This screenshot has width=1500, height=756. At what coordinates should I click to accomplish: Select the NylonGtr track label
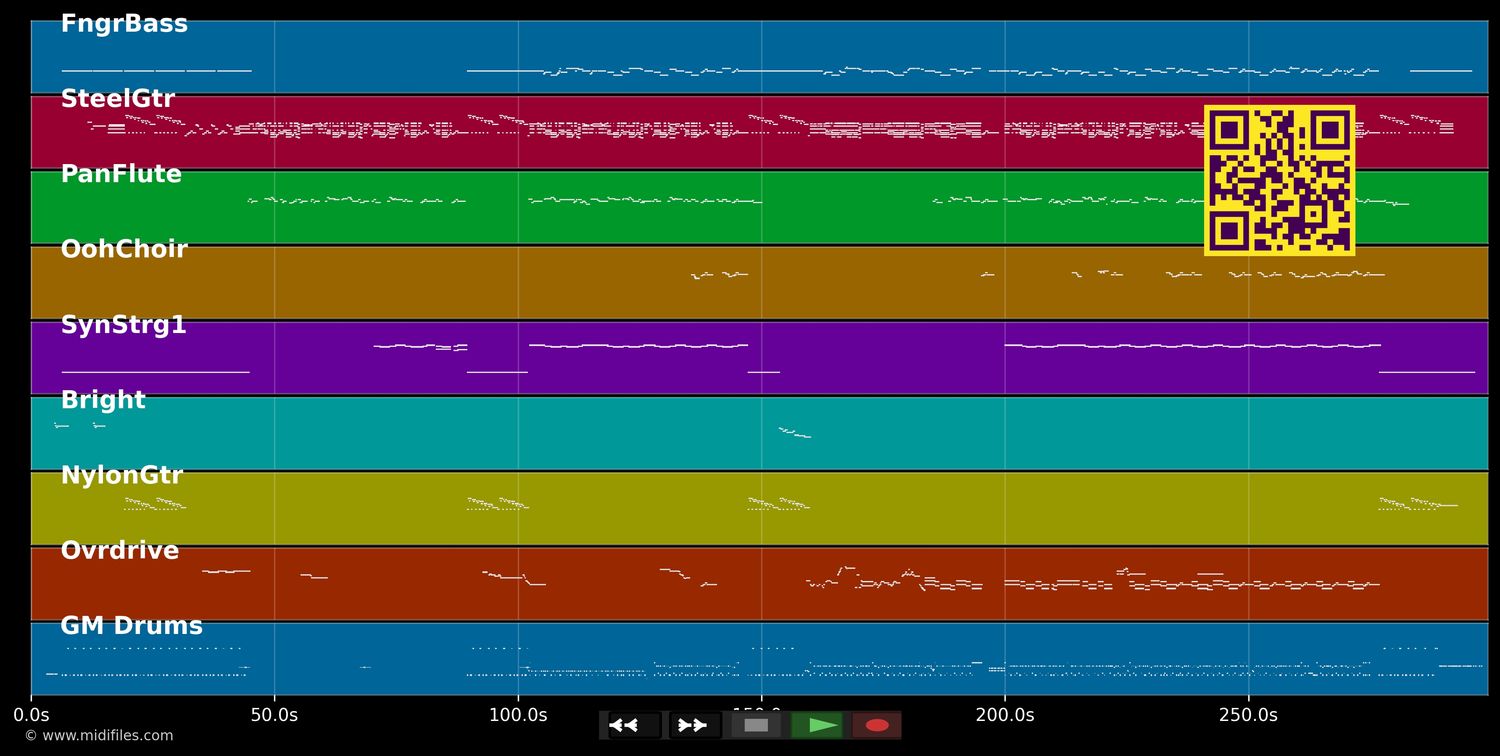(122, 476)
